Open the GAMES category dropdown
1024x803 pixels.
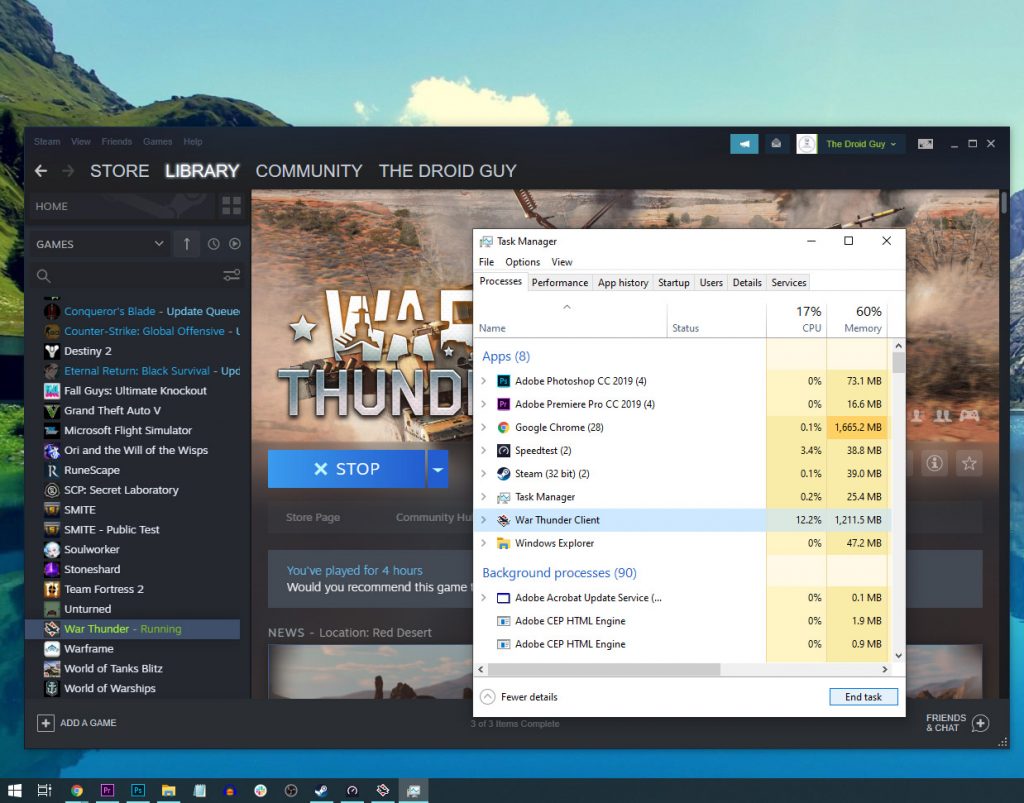(100, 244)
